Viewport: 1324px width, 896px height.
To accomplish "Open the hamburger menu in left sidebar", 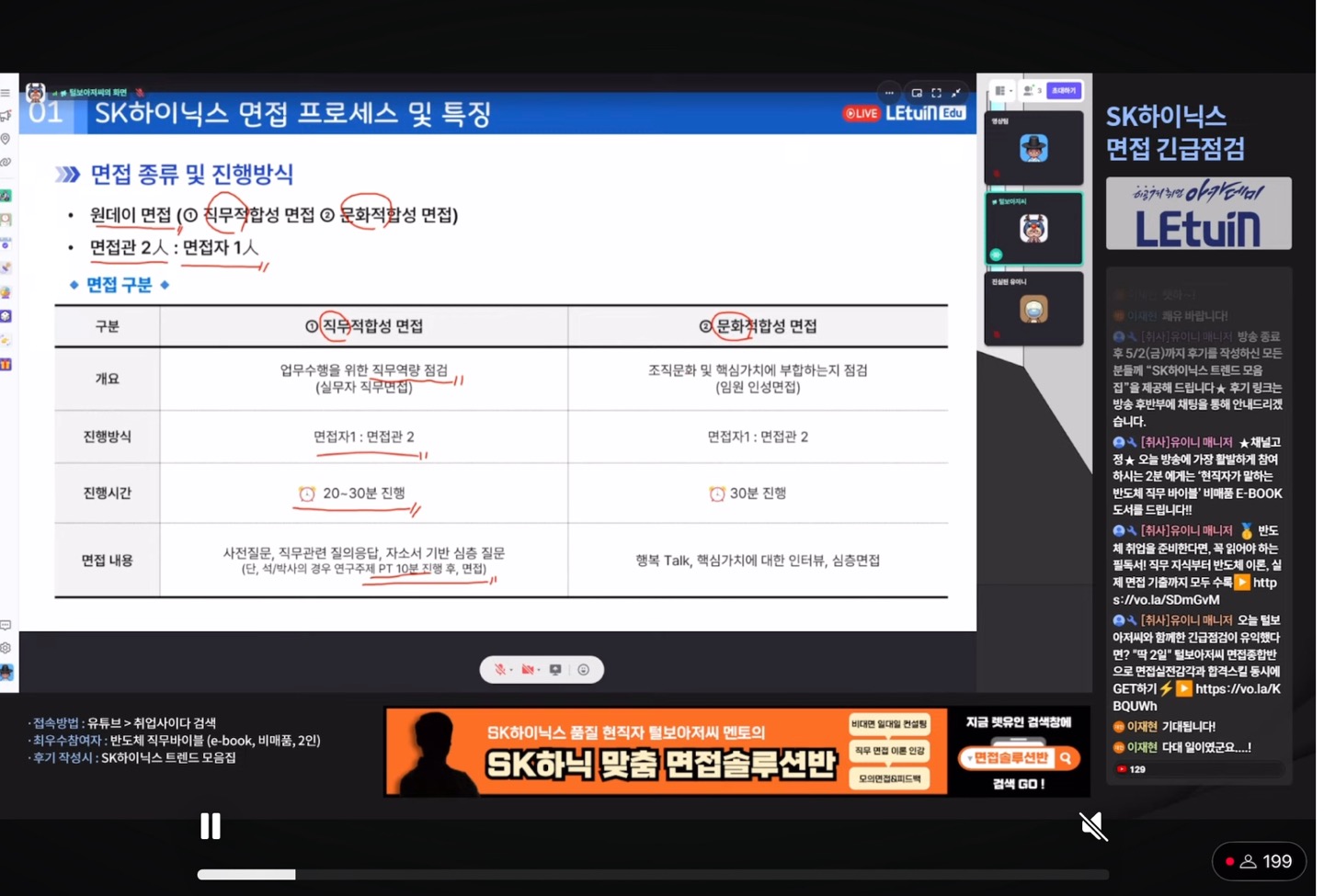I will point(6,93).
